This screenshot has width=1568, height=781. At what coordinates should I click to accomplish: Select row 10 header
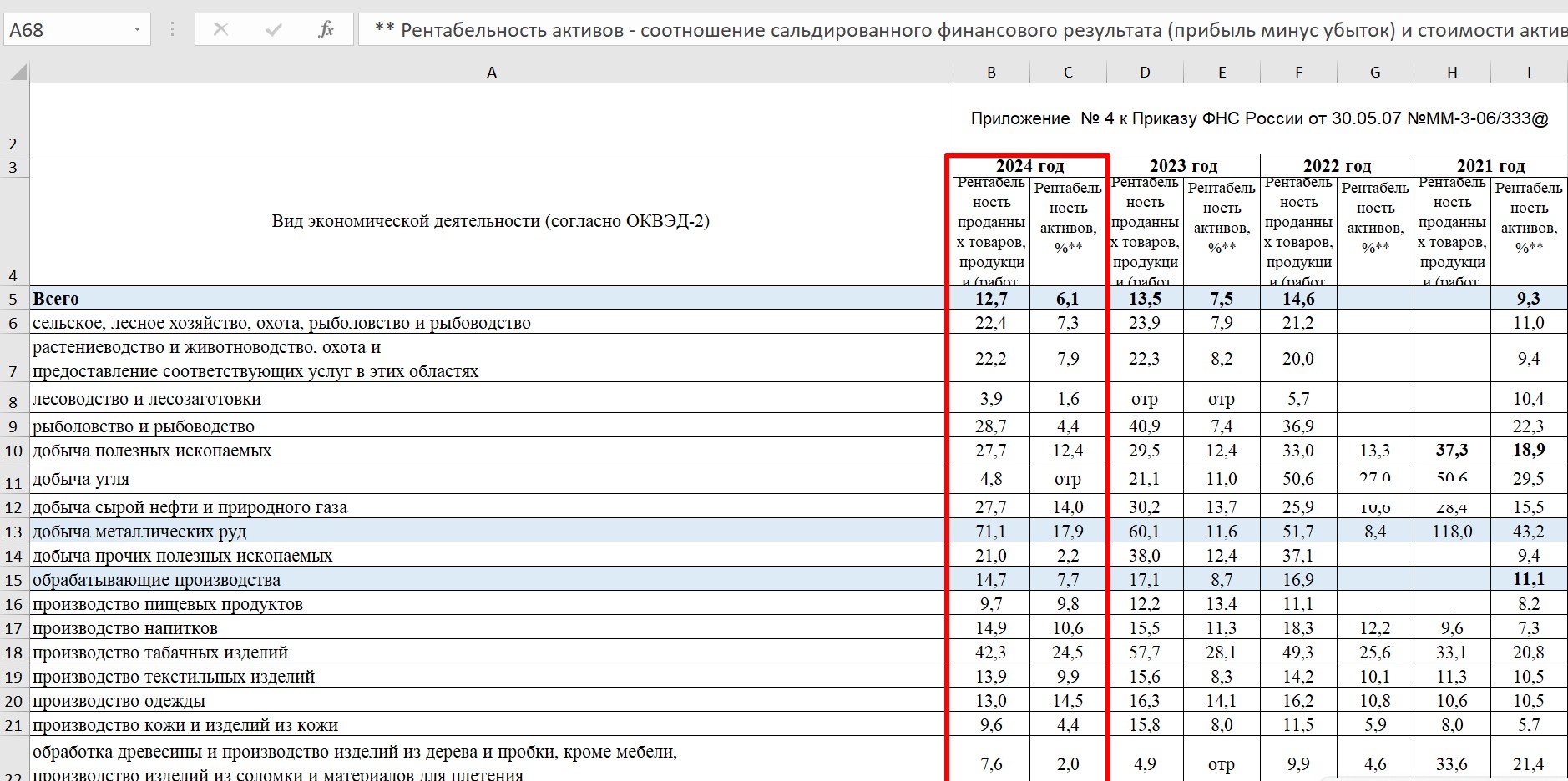point(14,451)
